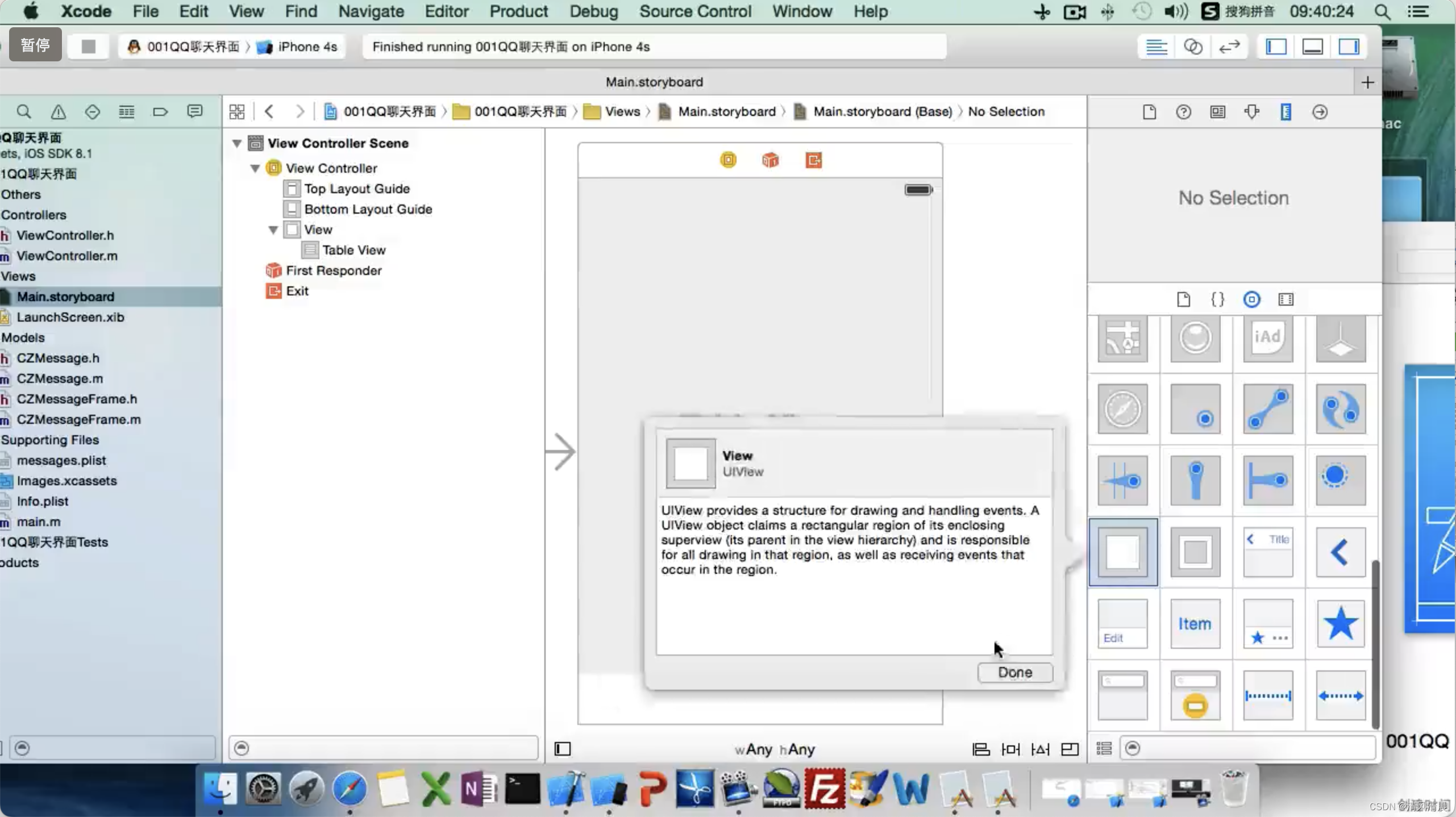
Task: Open the Size inspector ruler icon
Action: 1286,112
